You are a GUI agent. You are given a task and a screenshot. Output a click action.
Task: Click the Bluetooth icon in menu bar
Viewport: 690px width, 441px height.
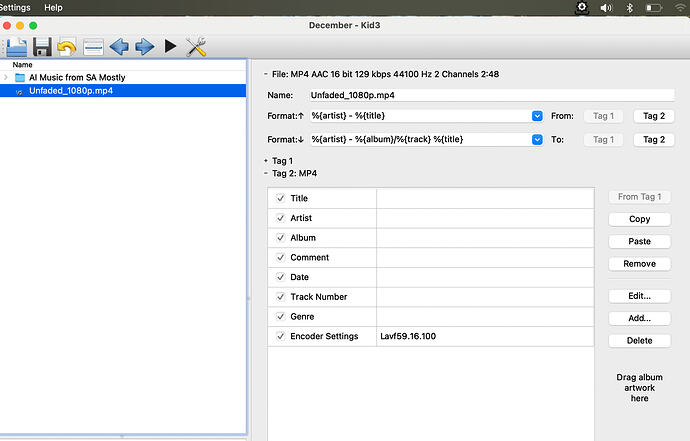630,8
